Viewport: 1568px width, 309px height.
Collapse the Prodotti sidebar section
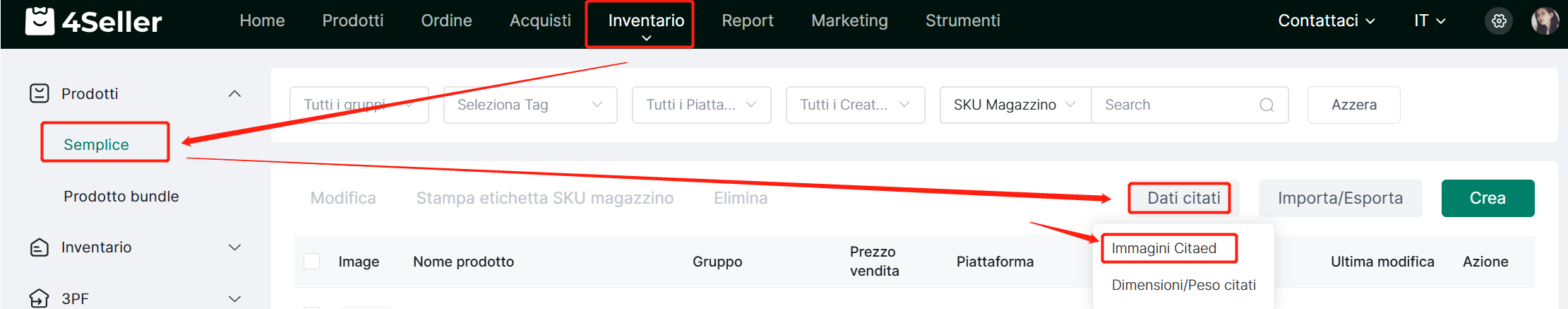pyautogui.click(x=235, y=94)
